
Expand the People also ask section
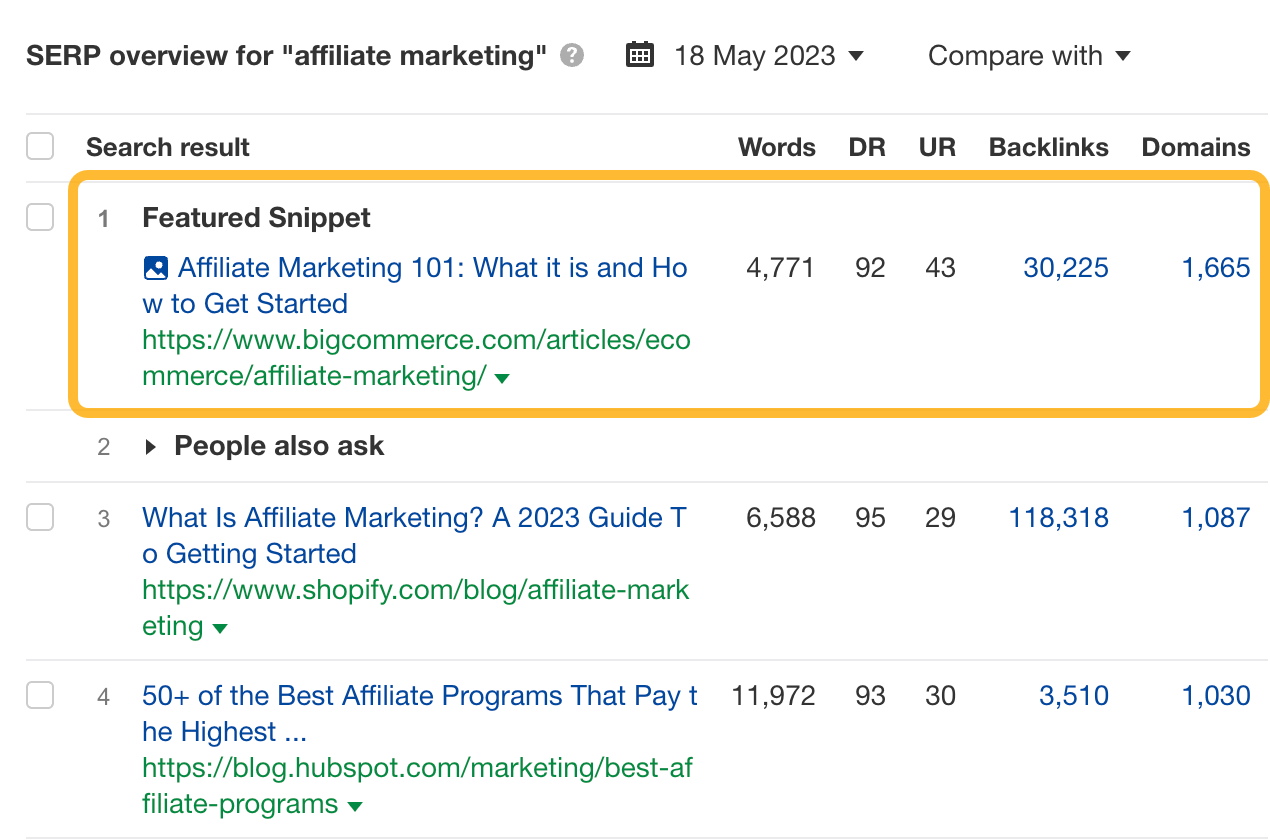coord(149,446)
